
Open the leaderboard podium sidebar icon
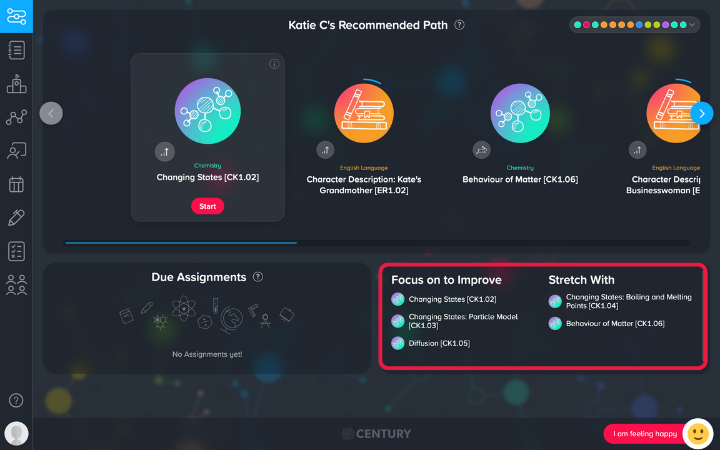click(x=16, y=84)
